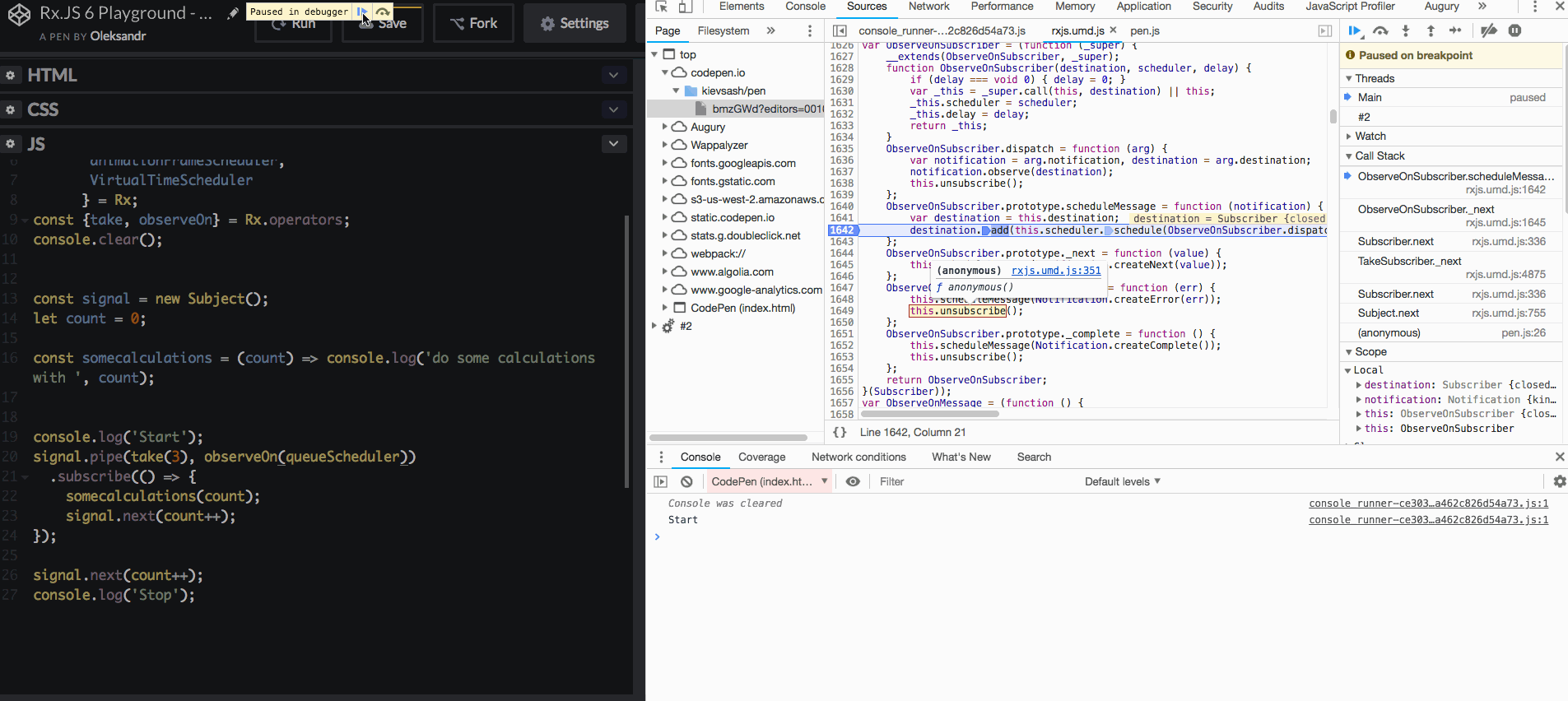Open the Coverage drawer tab

point(761,457)
